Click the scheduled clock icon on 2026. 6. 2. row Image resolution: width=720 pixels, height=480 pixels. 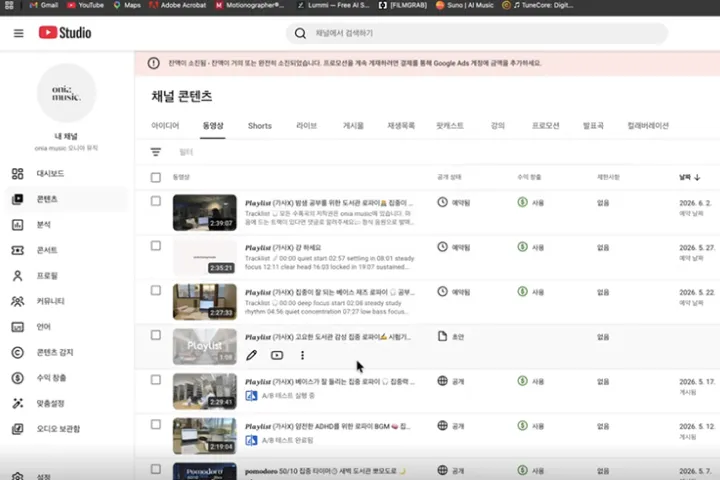(442, 202)
